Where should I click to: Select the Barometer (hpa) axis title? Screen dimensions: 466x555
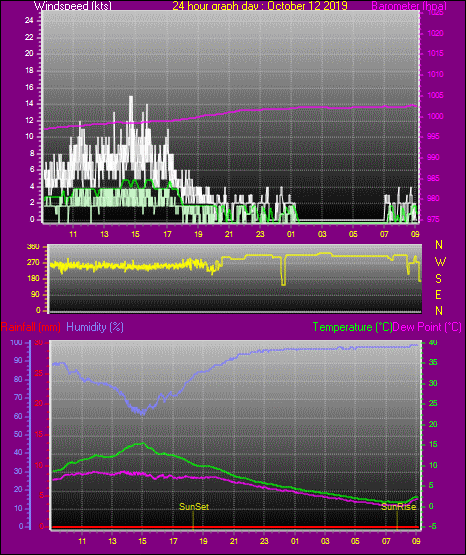click(x=409, y=5)
